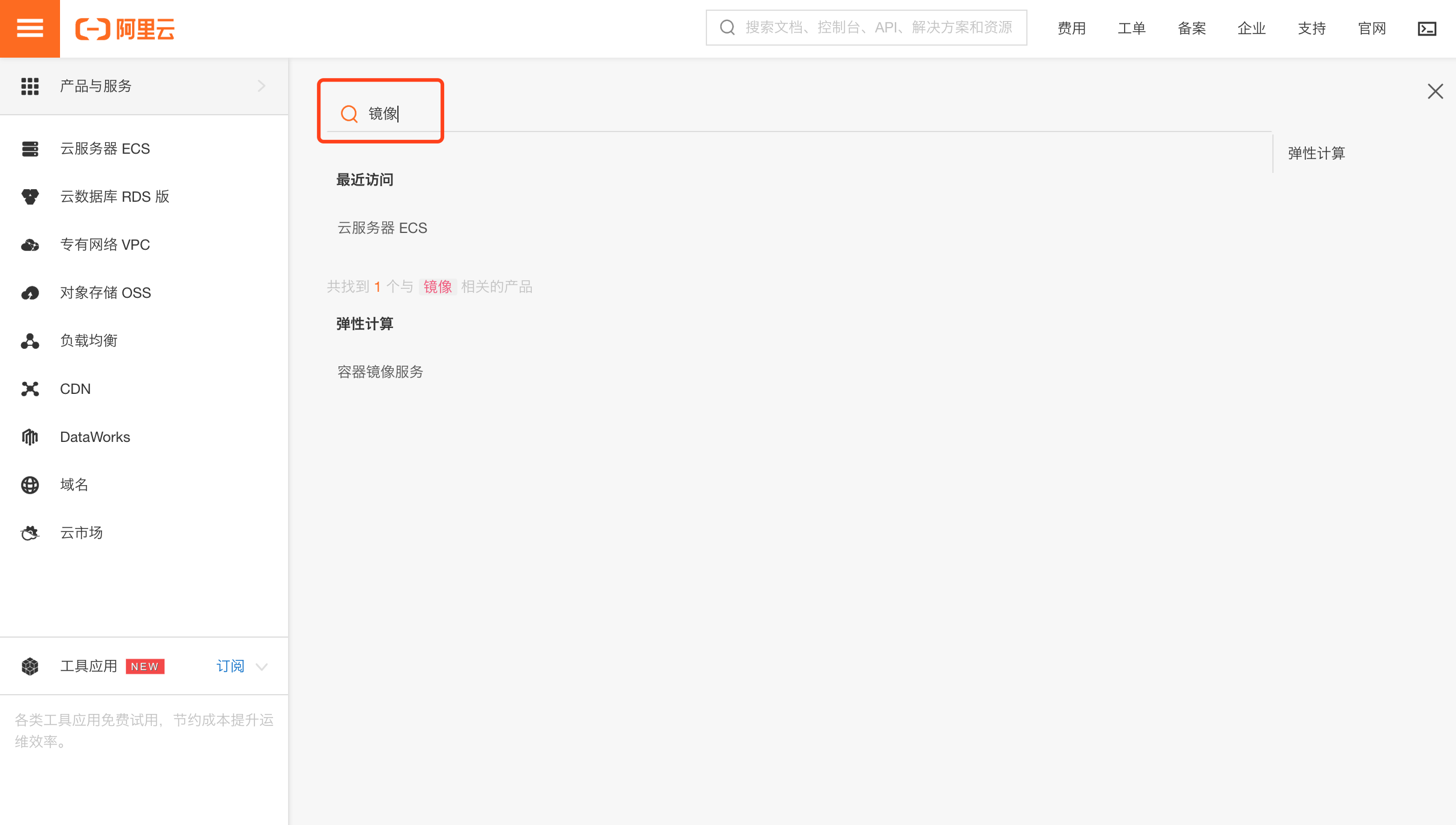Click the 云市场 icon

coord(30,533)
